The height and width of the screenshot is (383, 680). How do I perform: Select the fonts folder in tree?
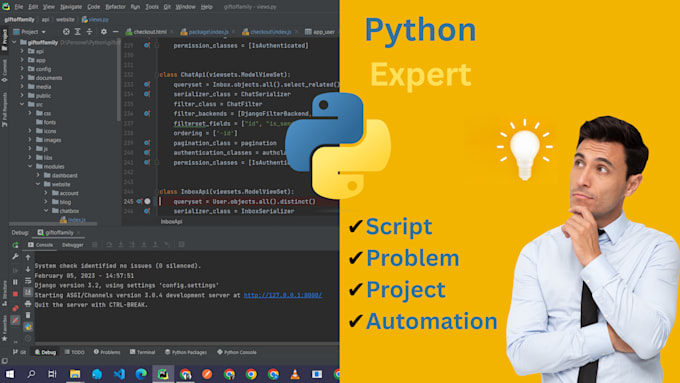click(x=46, y=122)
